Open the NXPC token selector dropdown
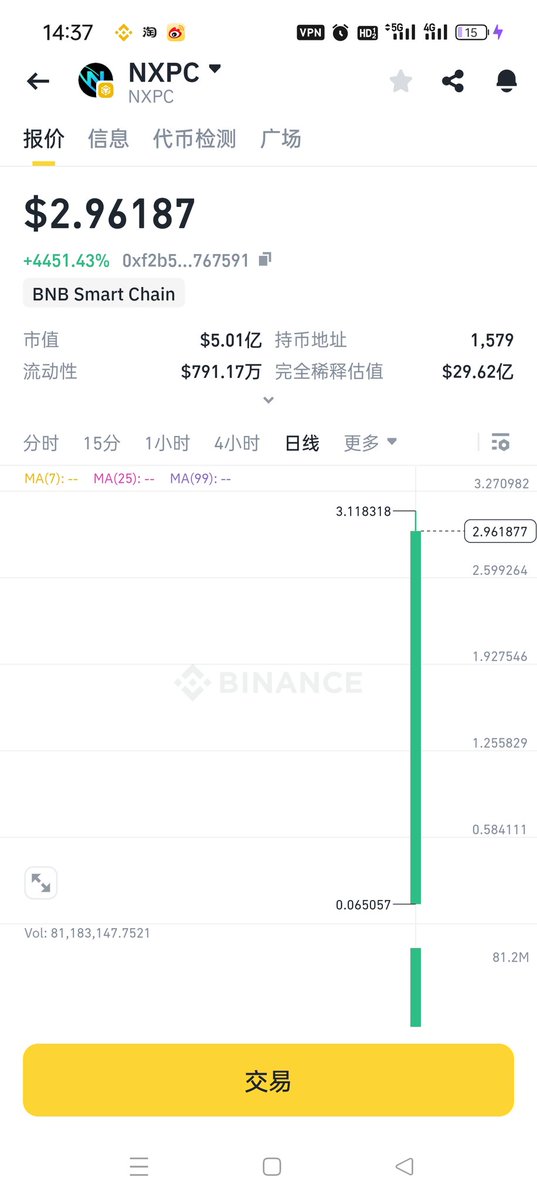This screenshot has height=1200, width=537. 214,70
